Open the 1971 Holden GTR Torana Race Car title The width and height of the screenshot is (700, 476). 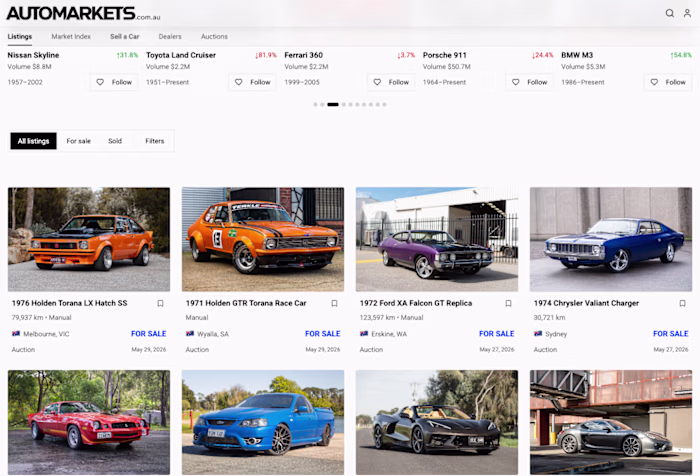pos(246,303)
